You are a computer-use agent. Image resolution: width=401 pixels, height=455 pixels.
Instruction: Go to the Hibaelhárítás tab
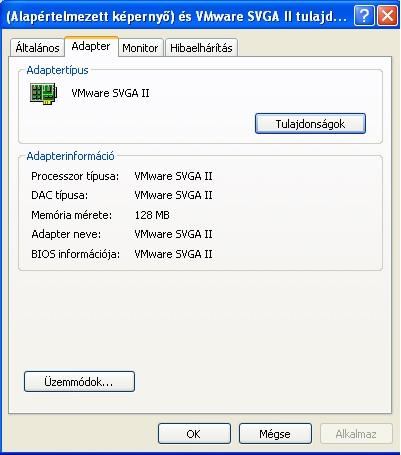pyautogui.click(x=201, y=48)
